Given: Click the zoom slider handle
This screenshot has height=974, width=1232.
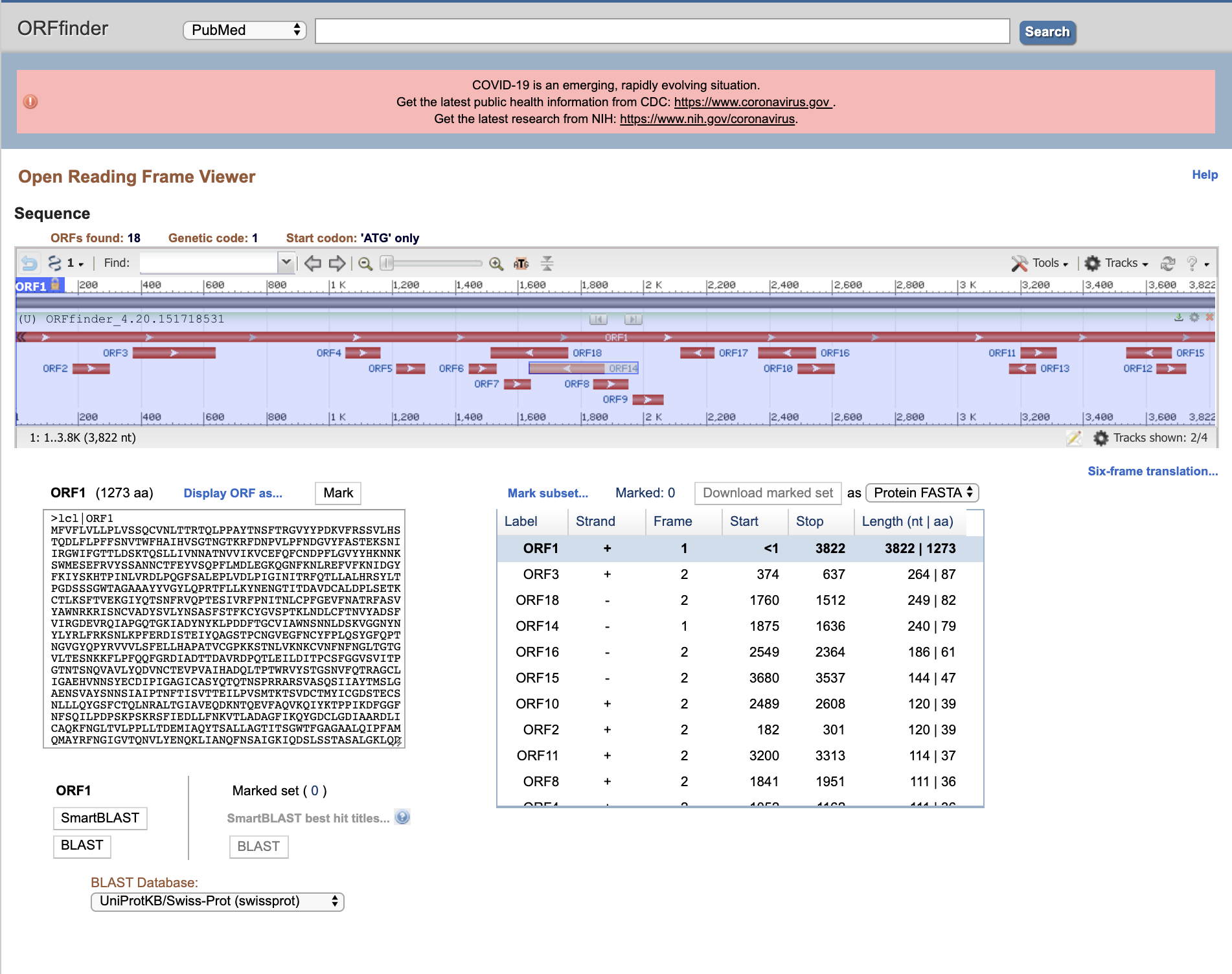Looking at the screenshot, I should (x=387, y=263).
